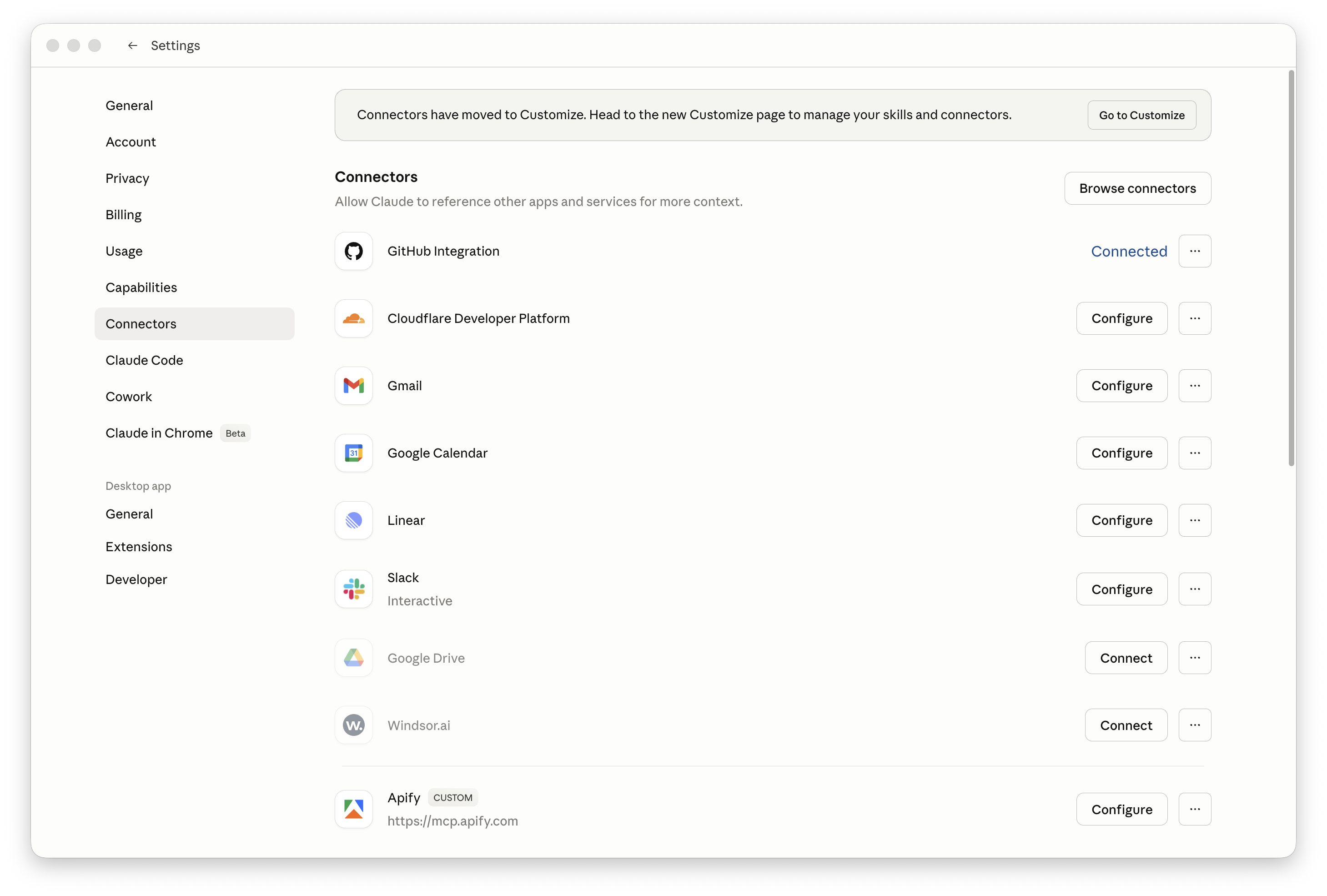Configure the Slack connector
The width and height of the screenshot is (1327, 896).
click(1121, 589)
